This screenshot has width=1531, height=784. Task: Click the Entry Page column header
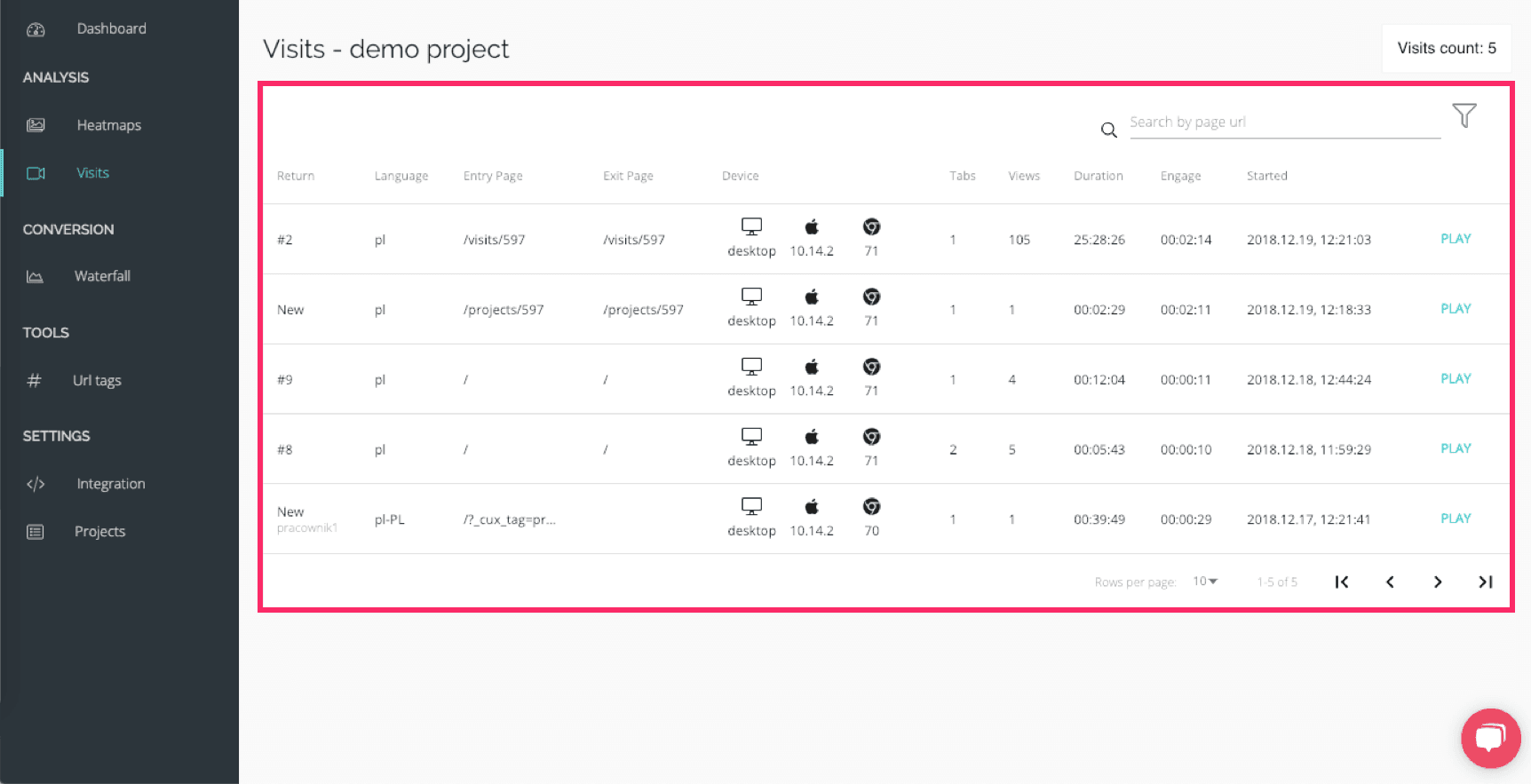[x=493, y=176]
